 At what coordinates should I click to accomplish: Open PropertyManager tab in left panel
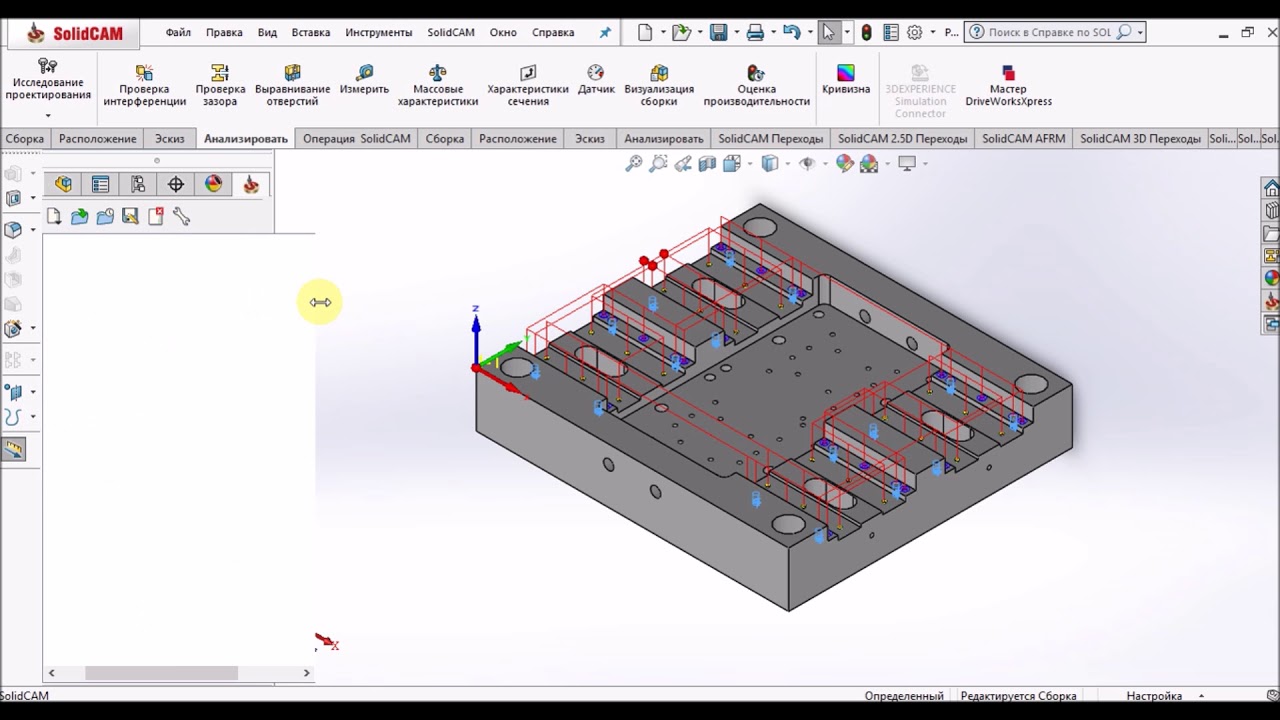(x=100, y=184)
